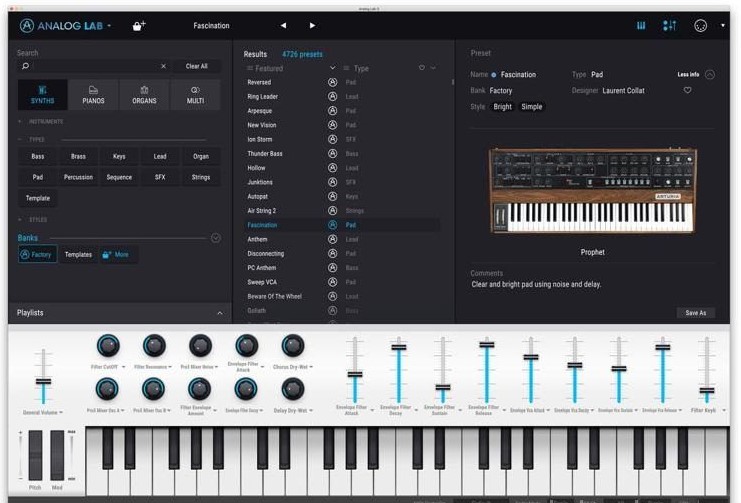Open the top-right corner dropdown arrow
The width and height of the screenshot is (741, 503).
pos(723,26)
